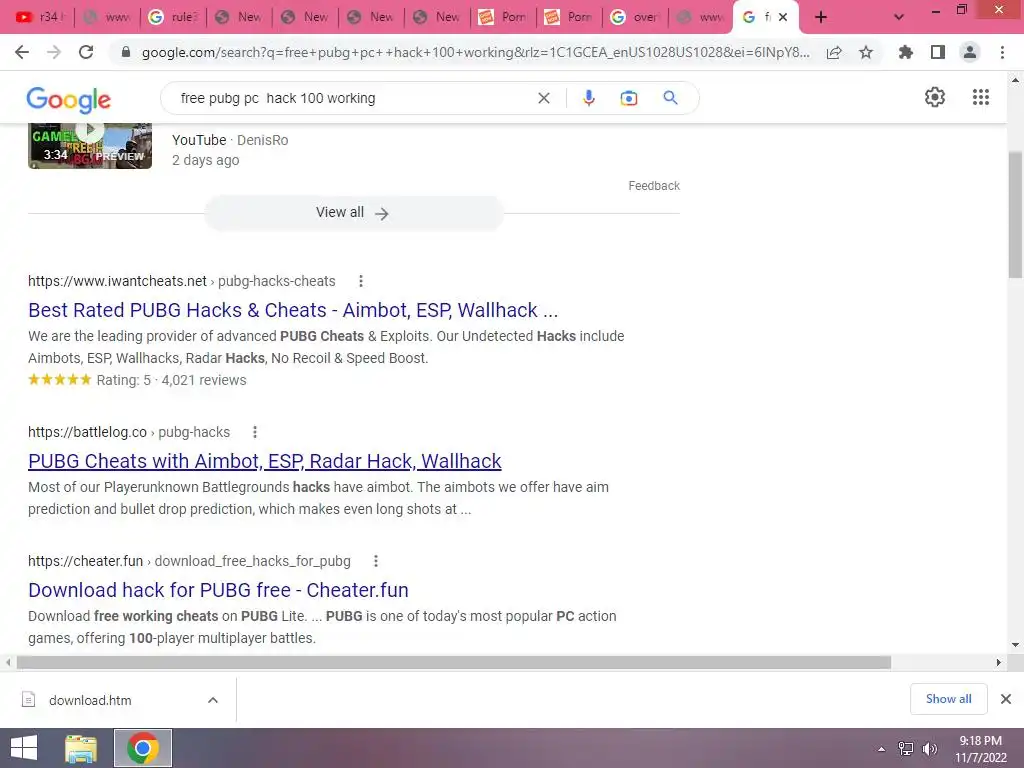Toggle the Chrome side panel icon
This screenshot has height=768, width=1024.
pyautogui.click(x=938, y=52)
